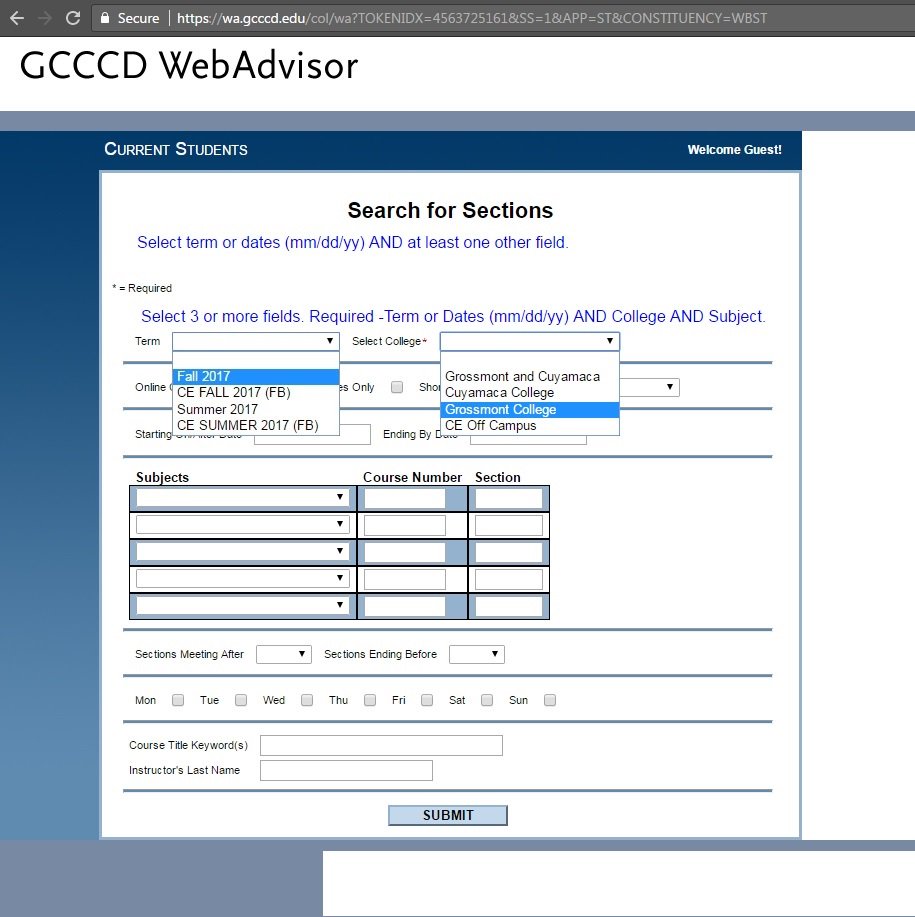915x917 pixels.
Task: Click the 'Search for Sections' heading
Action: [450, 211]
